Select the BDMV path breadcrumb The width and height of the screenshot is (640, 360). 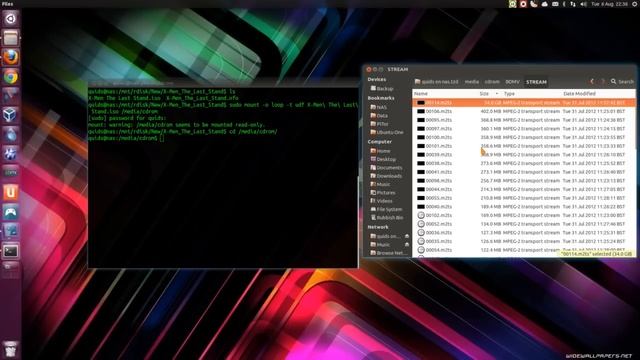pos(512,82)
